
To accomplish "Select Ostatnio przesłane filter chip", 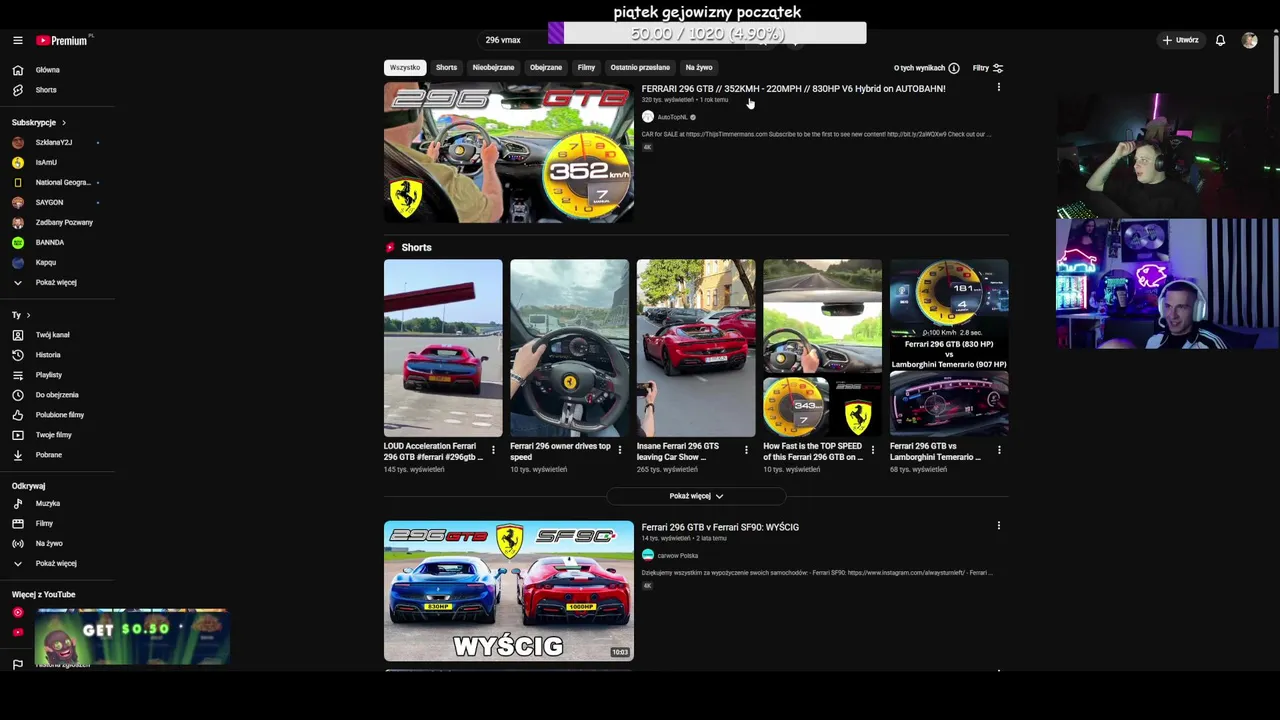I will [640, 68].
